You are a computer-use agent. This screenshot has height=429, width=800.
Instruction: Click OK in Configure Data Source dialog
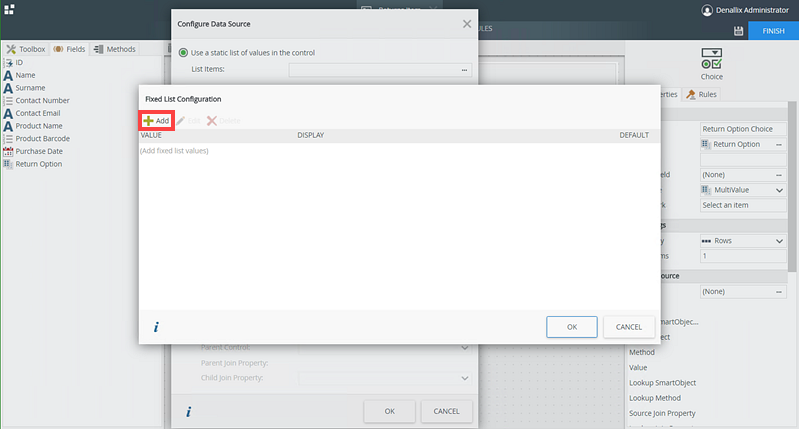click(x=389, y=411)
